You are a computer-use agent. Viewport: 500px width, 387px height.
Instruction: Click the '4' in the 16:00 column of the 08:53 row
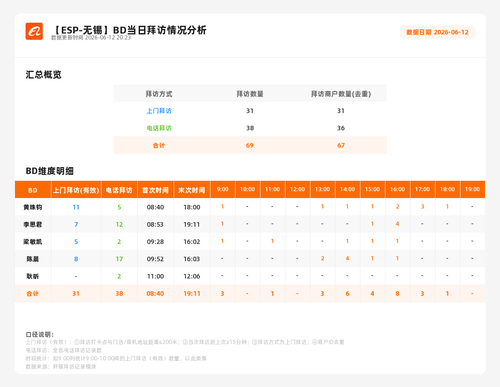coord(397,224)
